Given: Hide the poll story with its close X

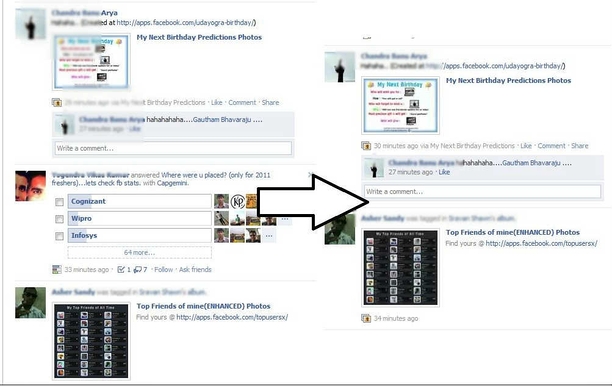Looking at the screenshot, I should [x=310, y=174].
